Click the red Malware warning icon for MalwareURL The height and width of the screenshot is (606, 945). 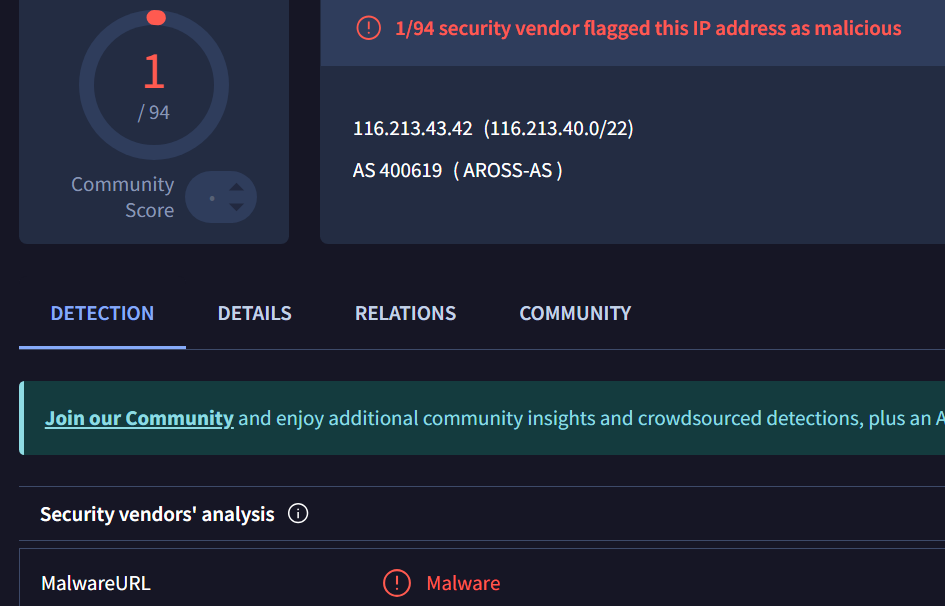click(397, 582)
